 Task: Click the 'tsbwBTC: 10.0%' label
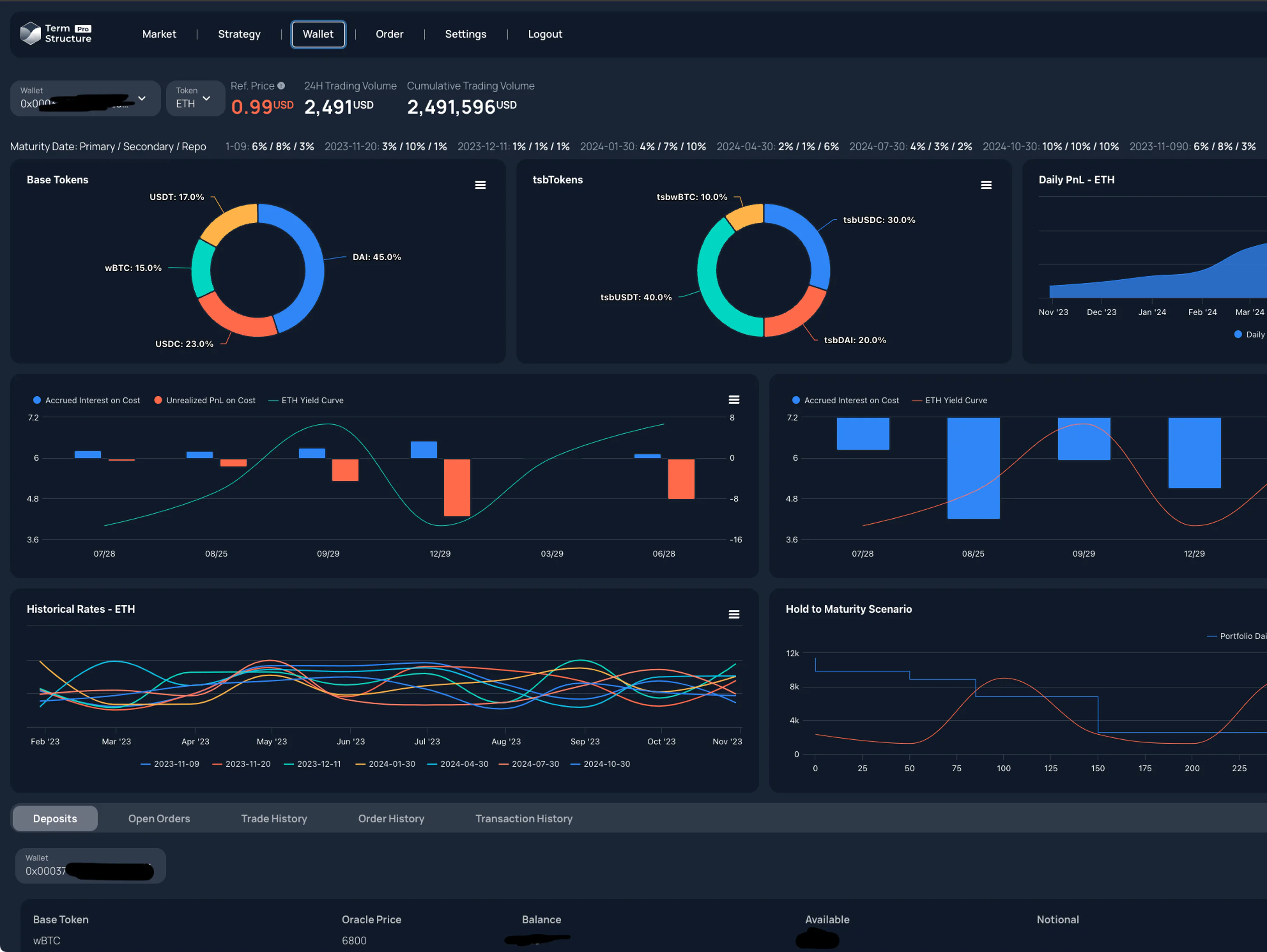(691, 197)
